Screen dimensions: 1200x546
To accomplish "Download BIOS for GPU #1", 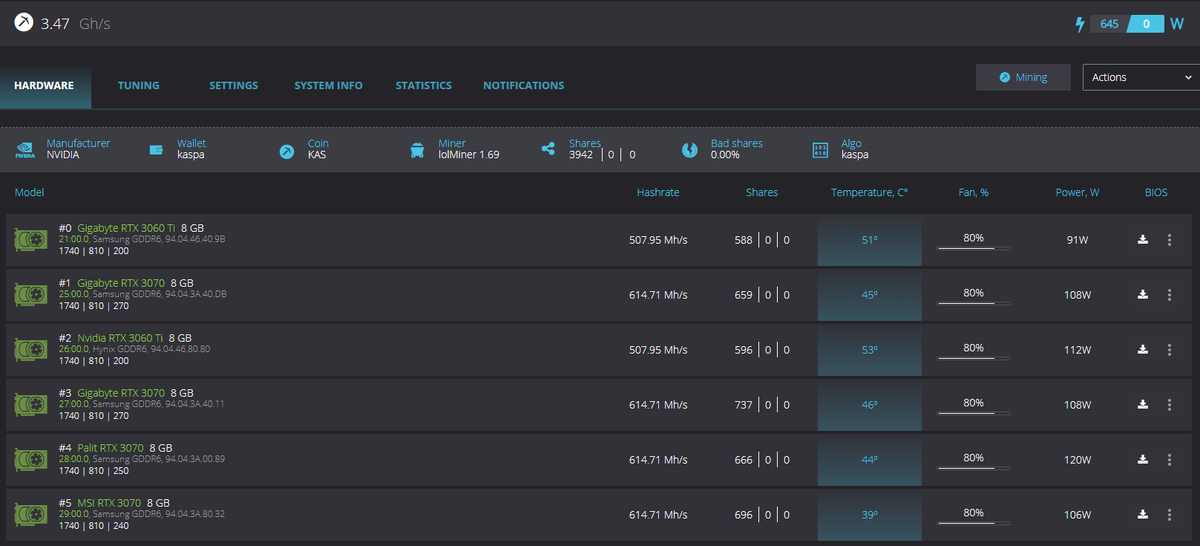I will pos(1143,295).
